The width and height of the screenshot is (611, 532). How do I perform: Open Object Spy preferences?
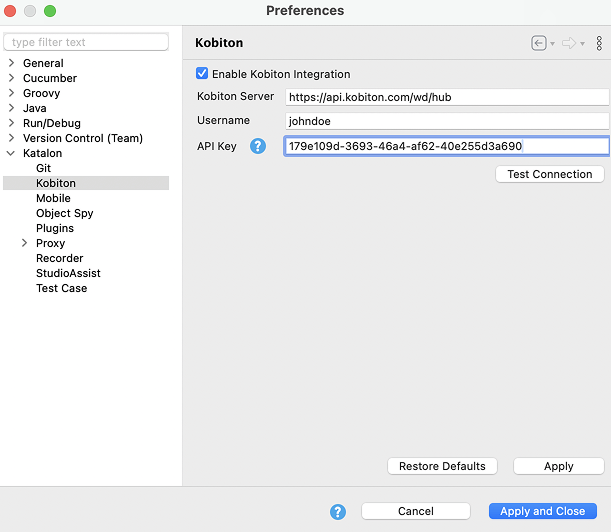64,213
